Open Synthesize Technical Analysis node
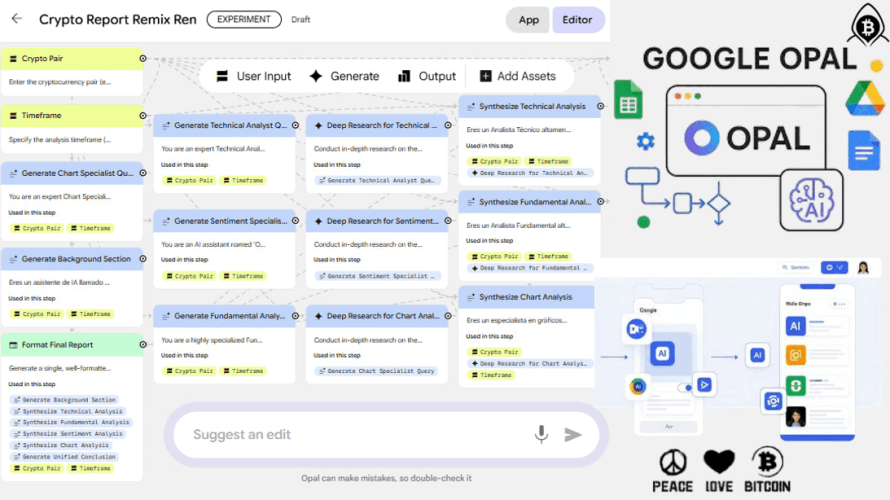 tap(530, 106)
